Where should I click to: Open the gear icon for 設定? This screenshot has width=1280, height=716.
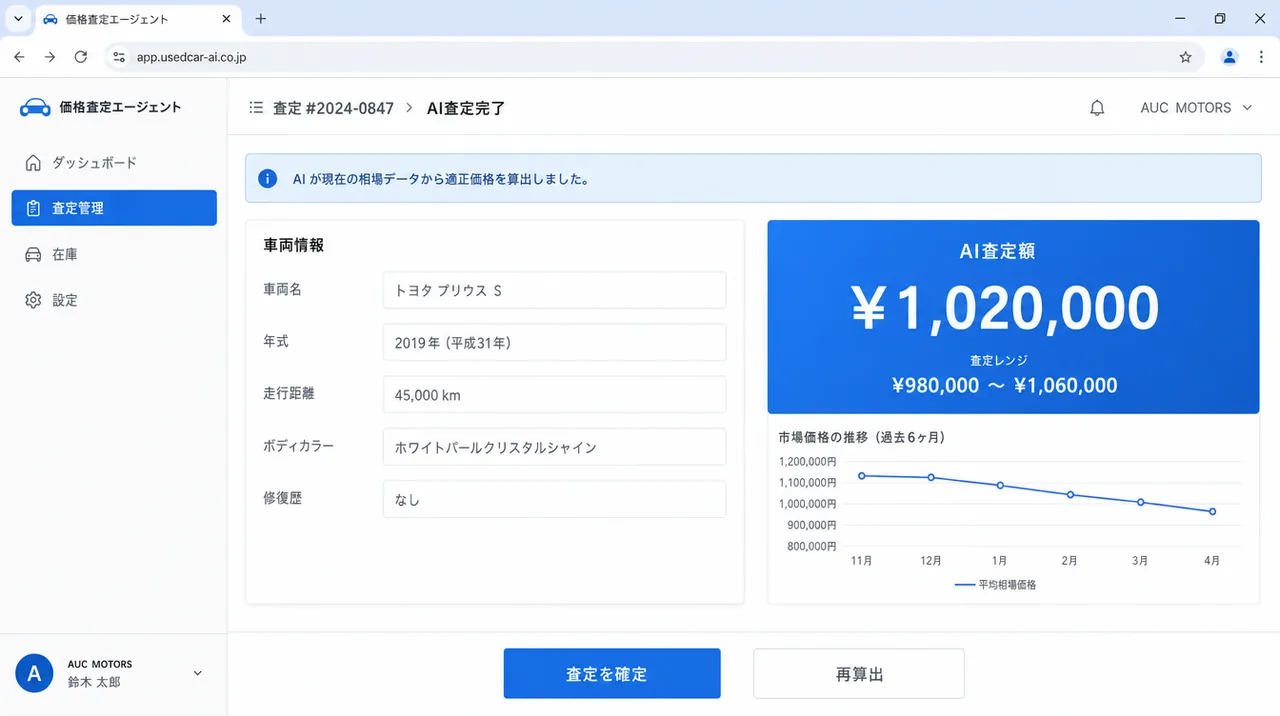[33, 300]
